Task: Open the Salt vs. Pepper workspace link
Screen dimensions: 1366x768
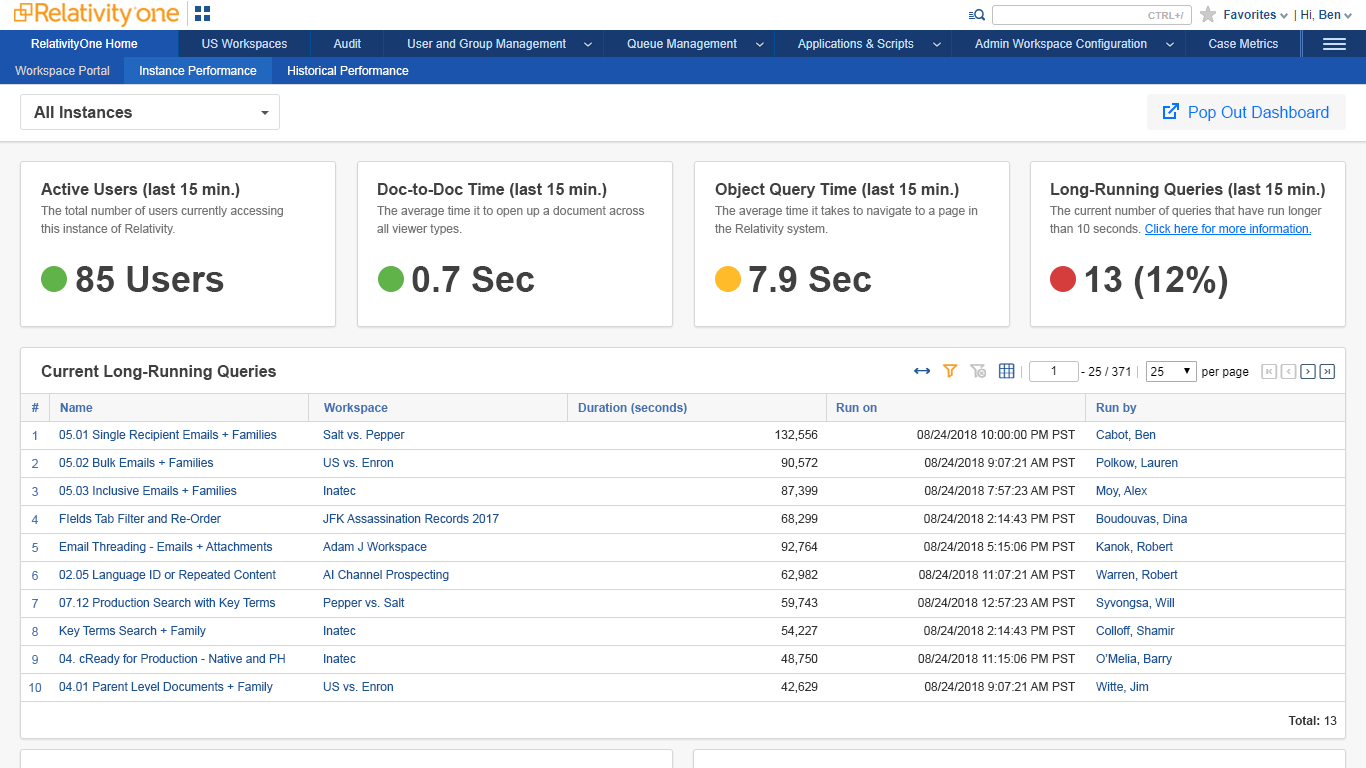Action: [364, 435]
